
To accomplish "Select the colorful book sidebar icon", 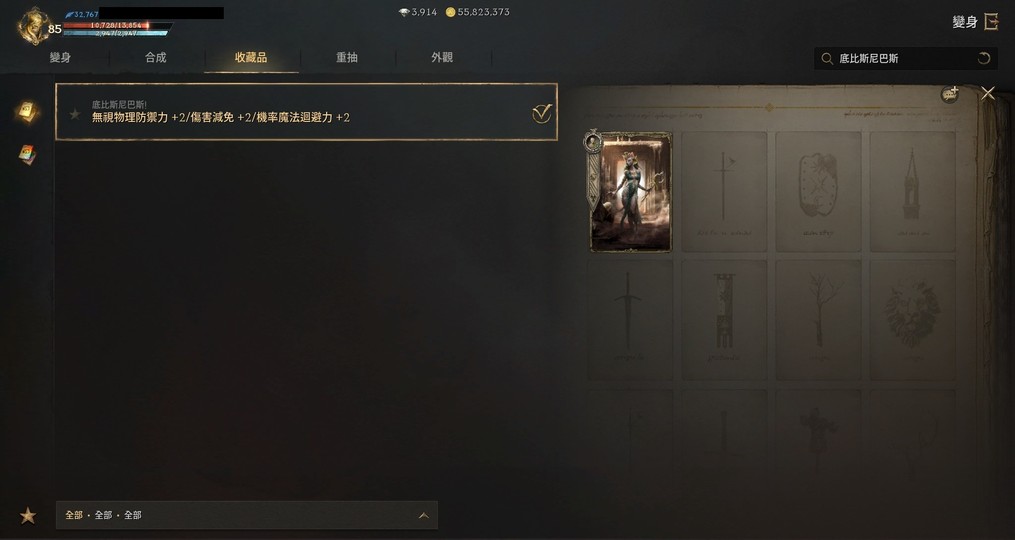I will (27, 154).
